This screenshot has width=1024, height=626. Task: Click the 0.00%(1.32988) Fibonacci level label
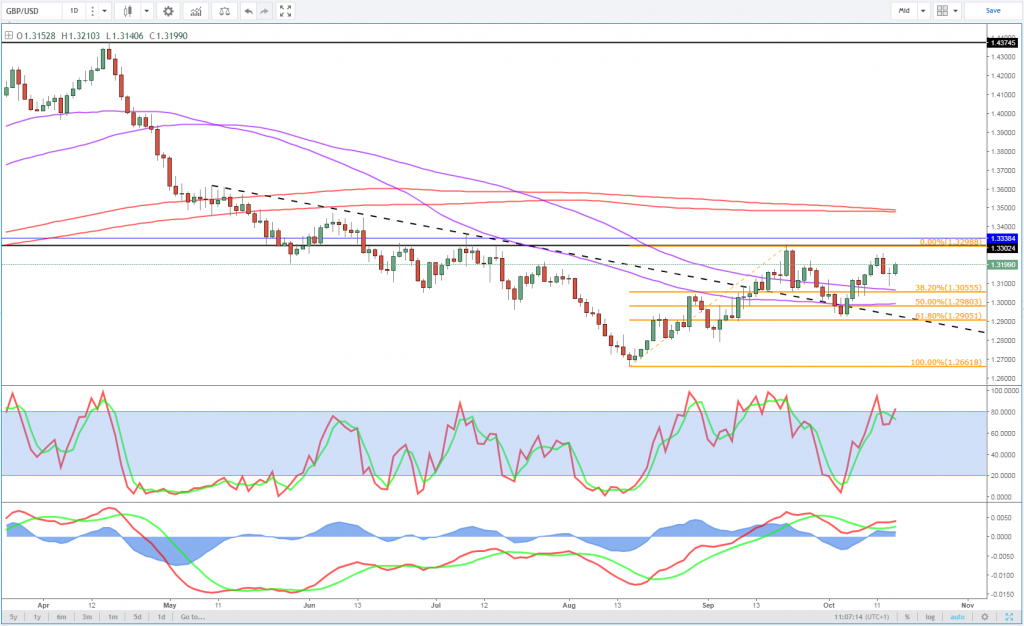951,242
